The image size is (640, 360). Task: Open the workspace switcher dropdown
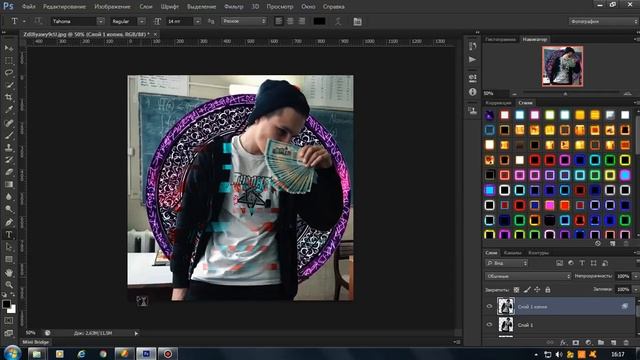[x=603, y=21]
